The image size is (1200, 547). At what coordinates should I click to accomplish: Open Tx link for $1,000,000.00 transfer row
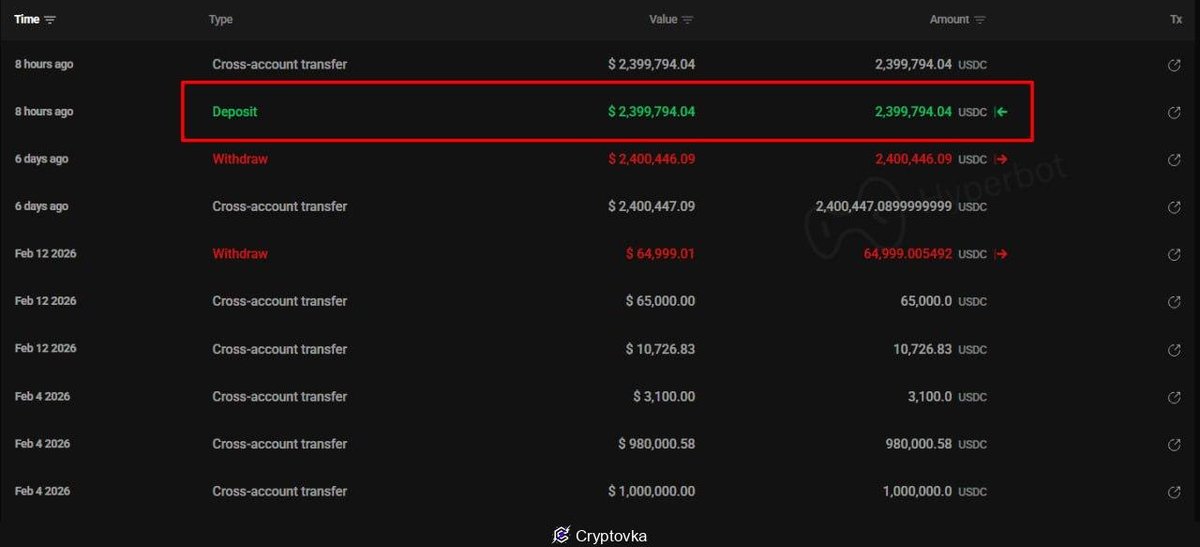click(1174, 492)
